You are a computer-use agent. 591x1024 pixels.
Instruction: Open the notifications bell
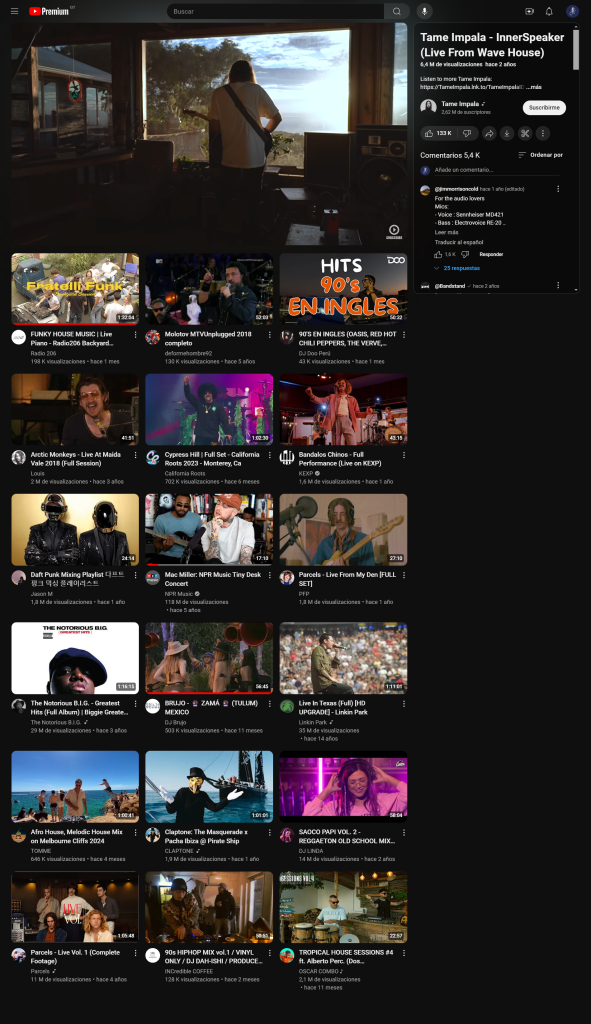click(549, 11)
